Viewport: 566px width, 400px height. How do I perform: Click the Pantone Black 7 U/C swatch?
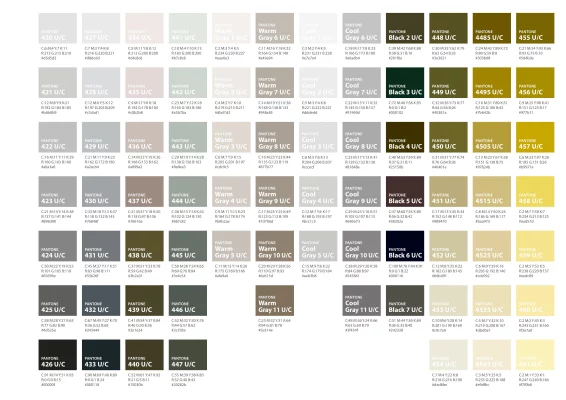[405, 301]
